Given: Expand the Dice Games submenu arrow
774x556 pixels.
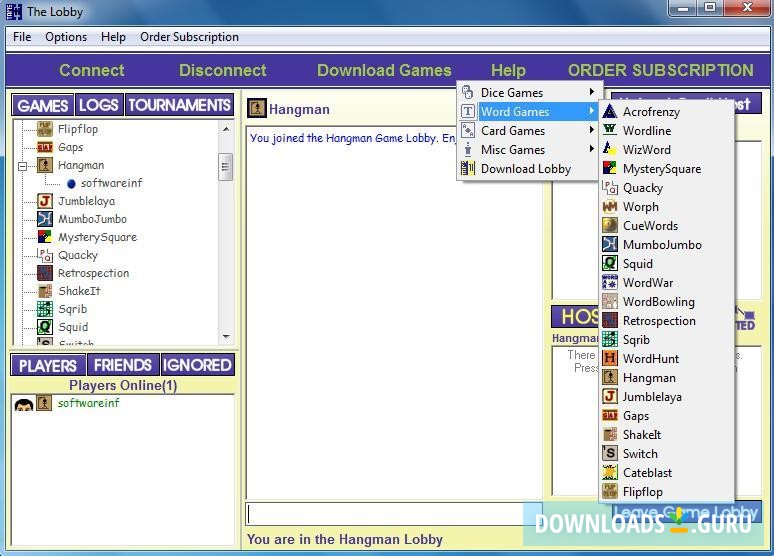Looking at the screenshot, I should pos(591,92).
